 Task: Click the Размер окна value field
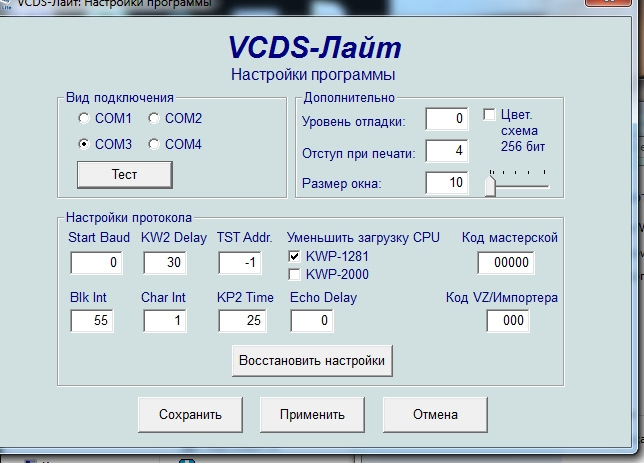pyautogui.click(x=447, y=182)
